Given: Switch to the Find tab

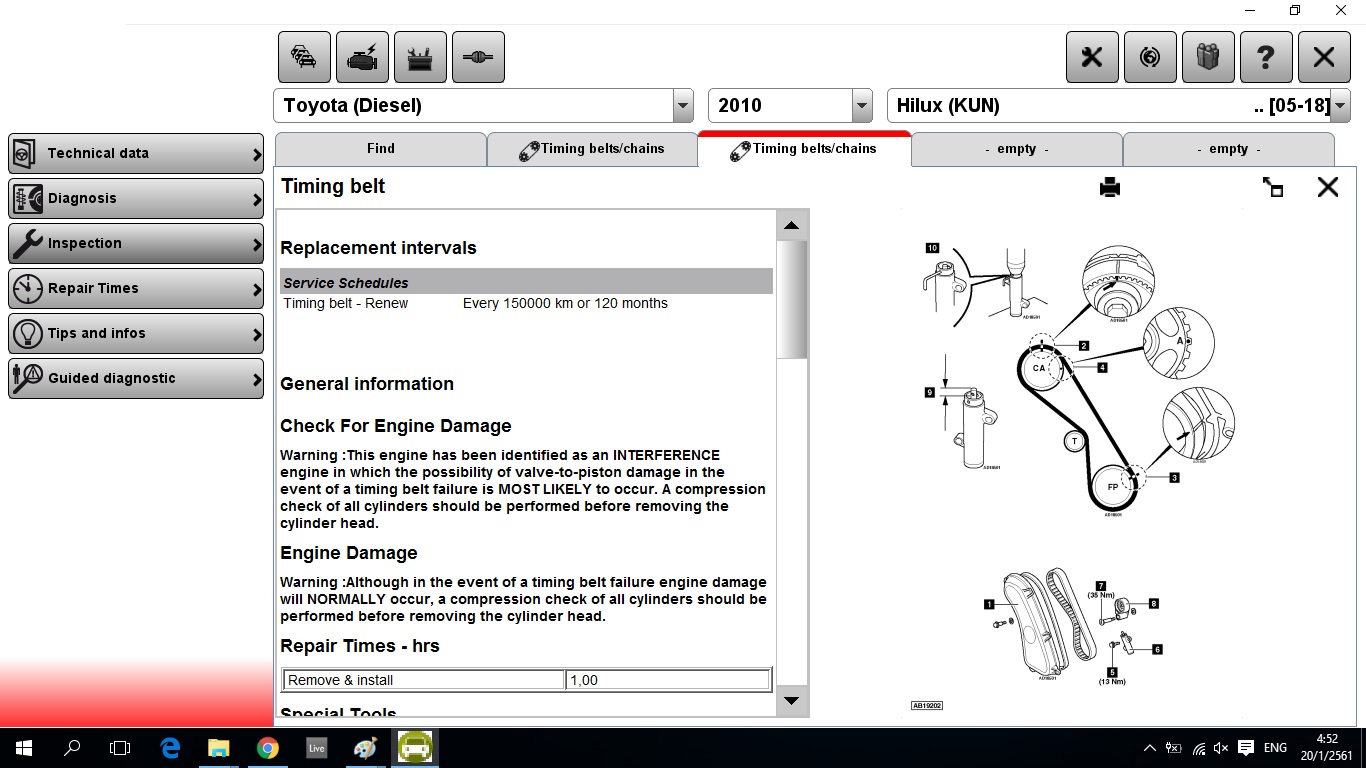Looking at the screenshot, I should pyautogui.click(x=381, y=149).
